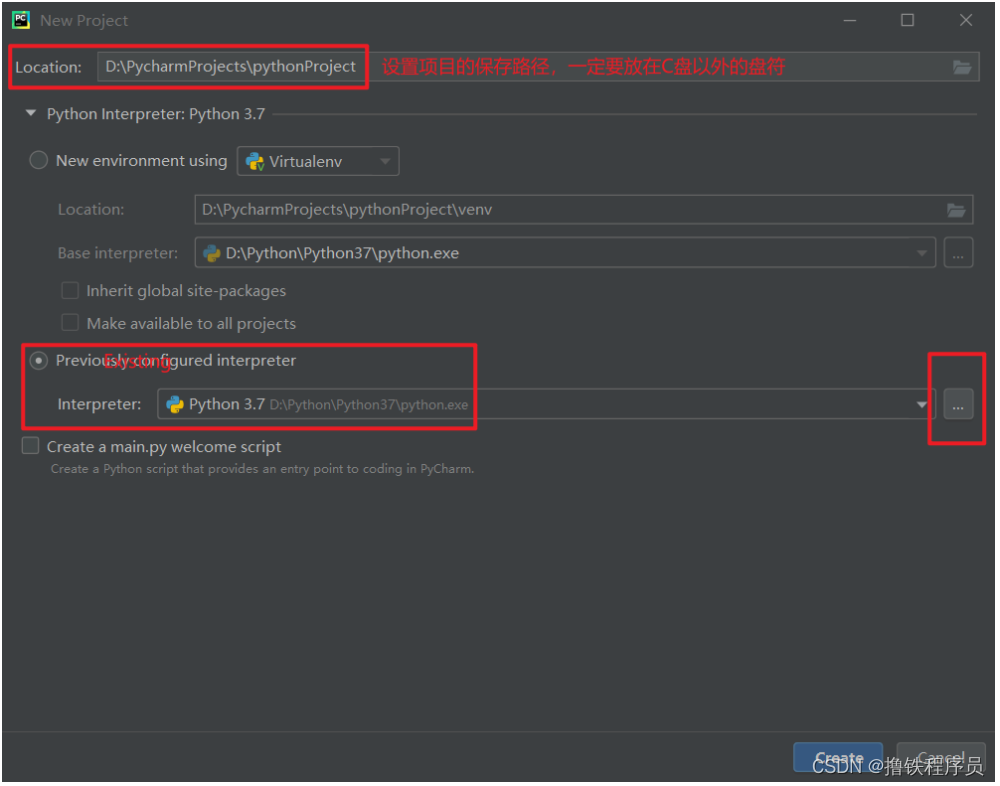Click the welcome script description text

[263, 470]
